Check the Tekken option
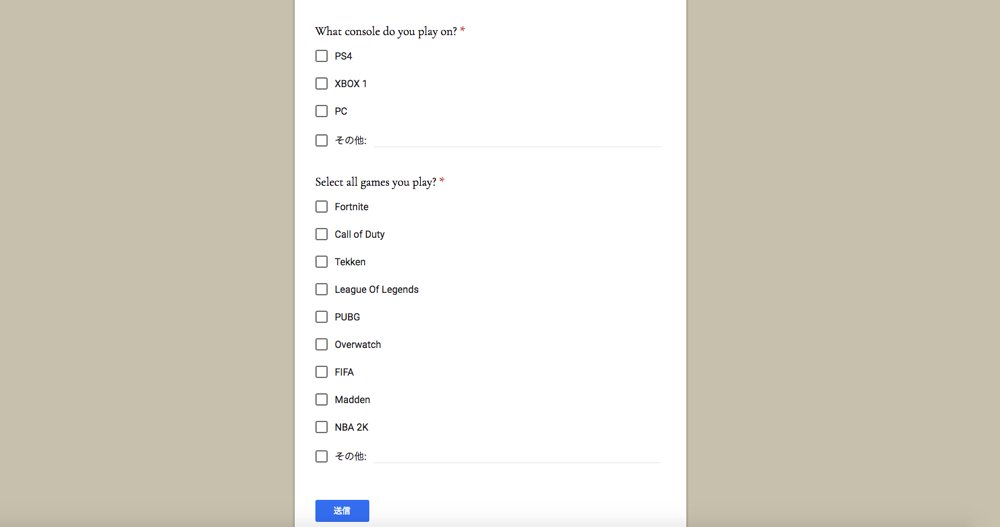The width and height of the screenshot is (1000, 527). pos(321,262)
